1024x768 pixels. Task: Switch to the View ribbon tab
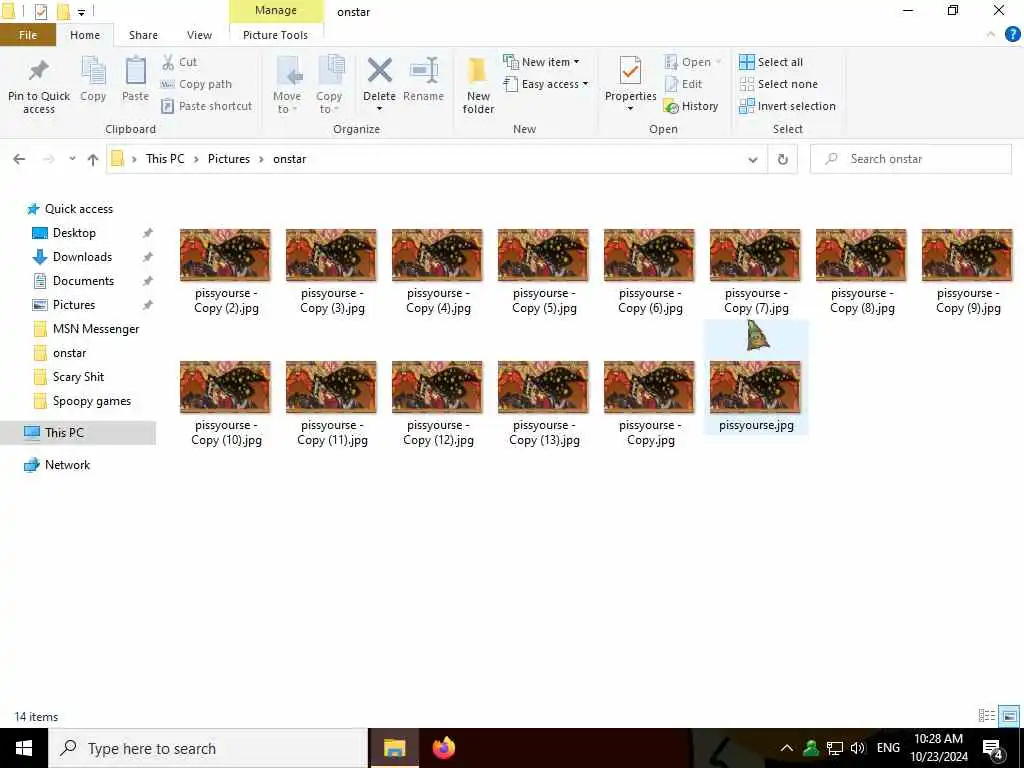[x=199, y=35]
